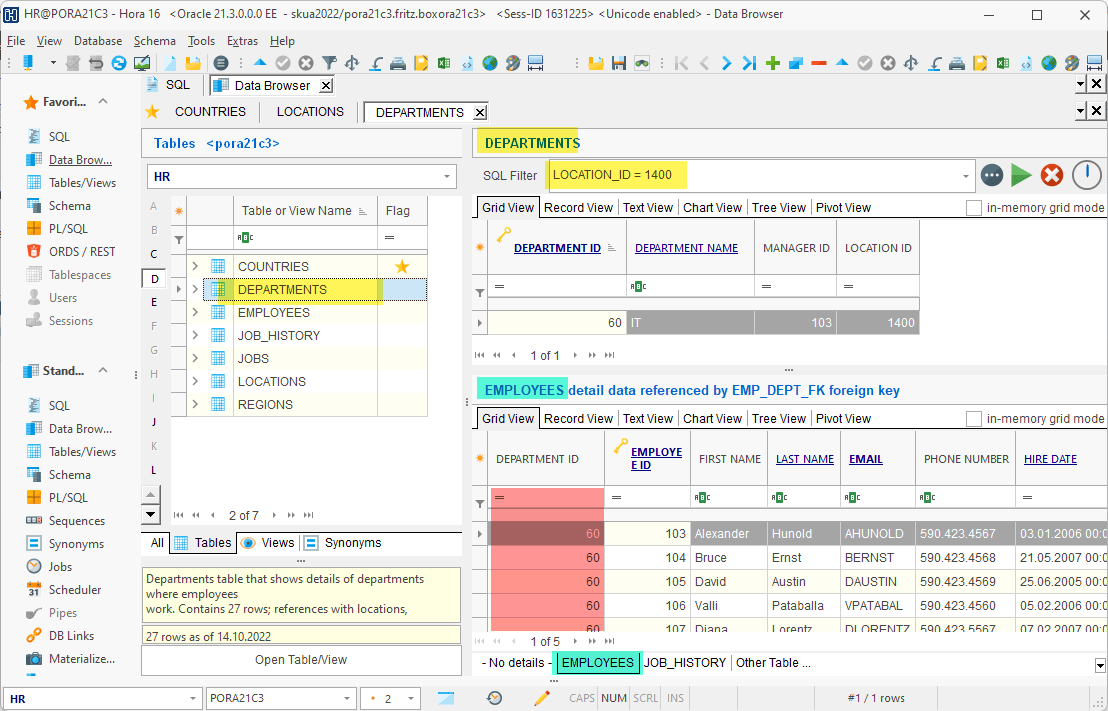Cancel filter with red X button
This screenshot has width=1108, height=711.
pos(1051,175)
